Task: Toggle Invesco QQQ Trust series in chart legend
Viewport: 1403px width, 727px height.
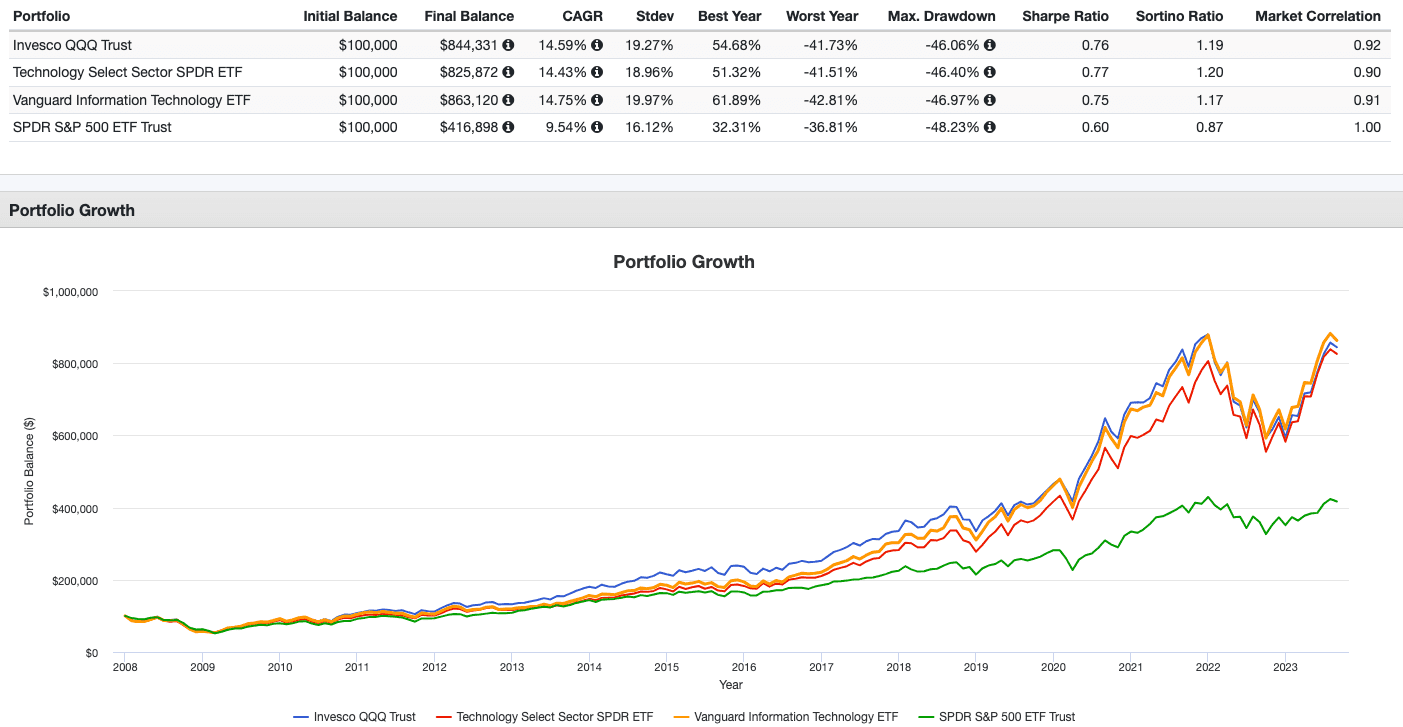Action: tap(354, 716)
